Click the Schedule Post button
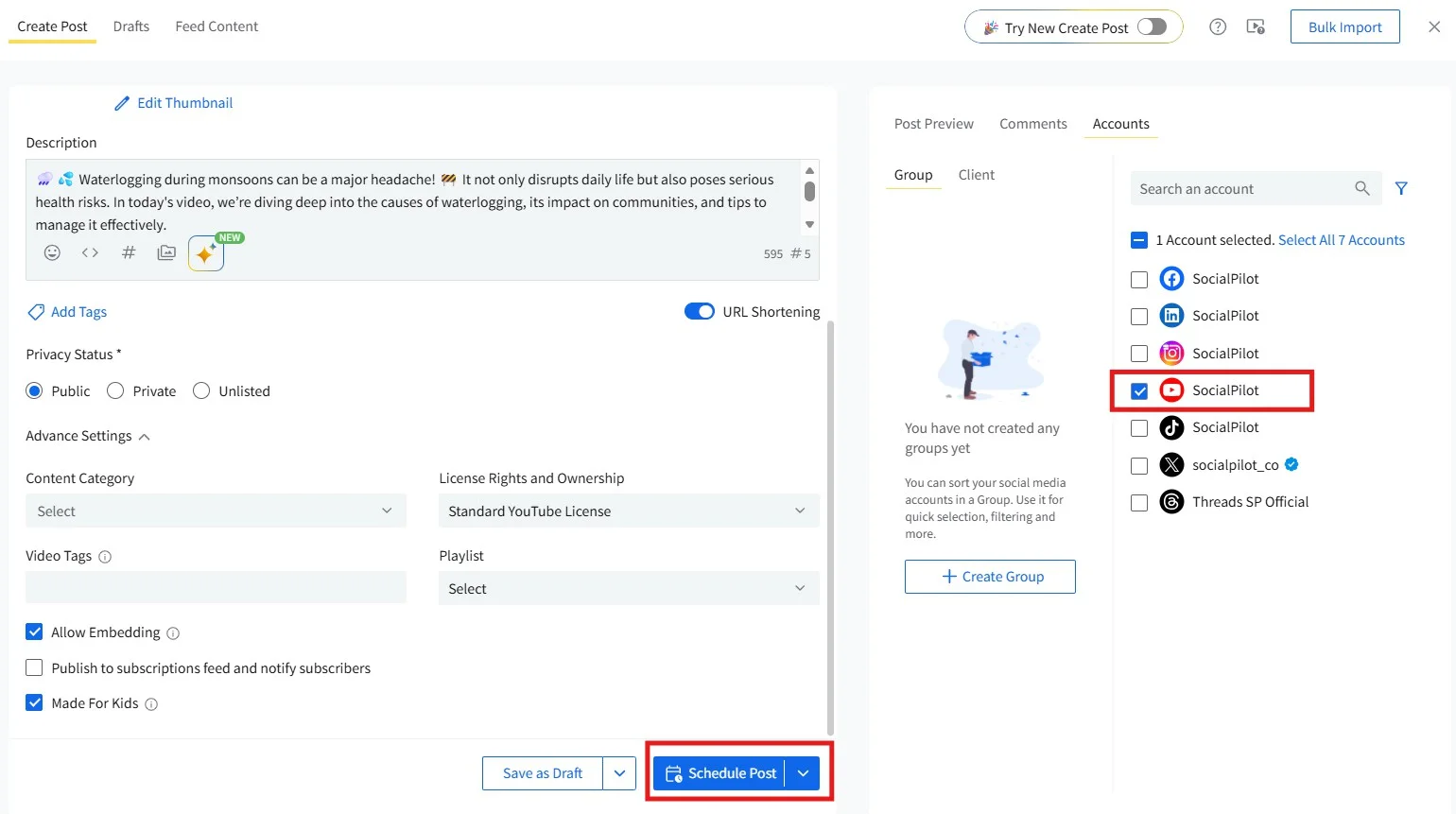This screenshot has width=1456, height=814. point(719,773)
